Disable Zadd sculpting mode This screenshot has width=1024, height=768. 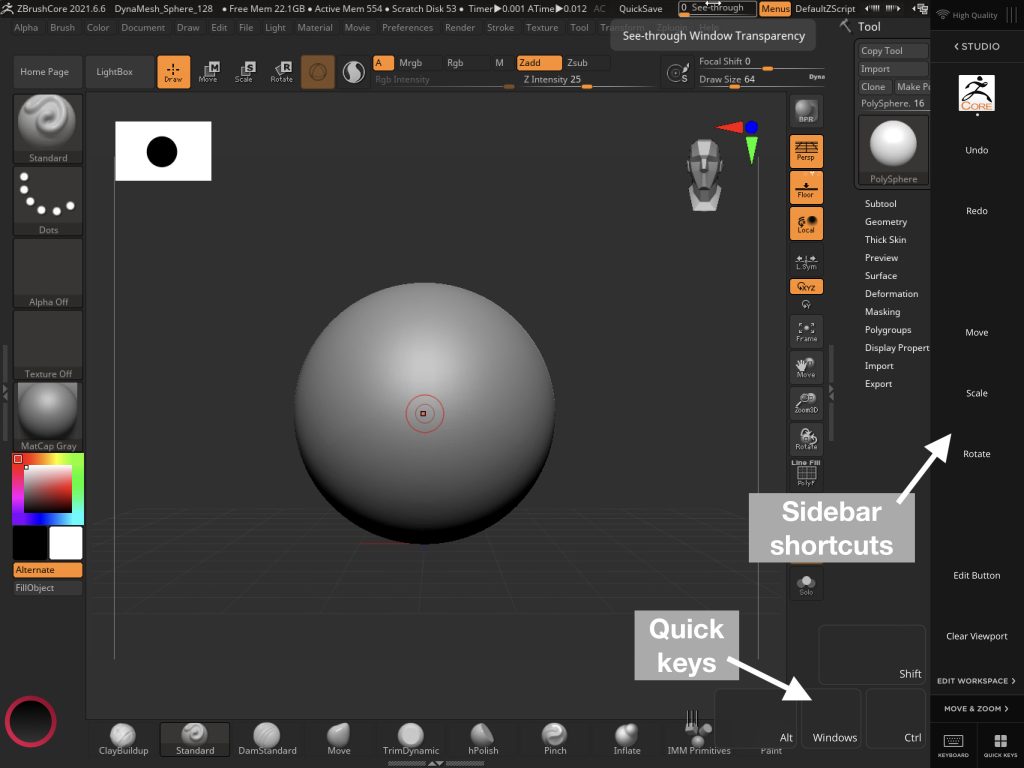[x=539, y=61]
